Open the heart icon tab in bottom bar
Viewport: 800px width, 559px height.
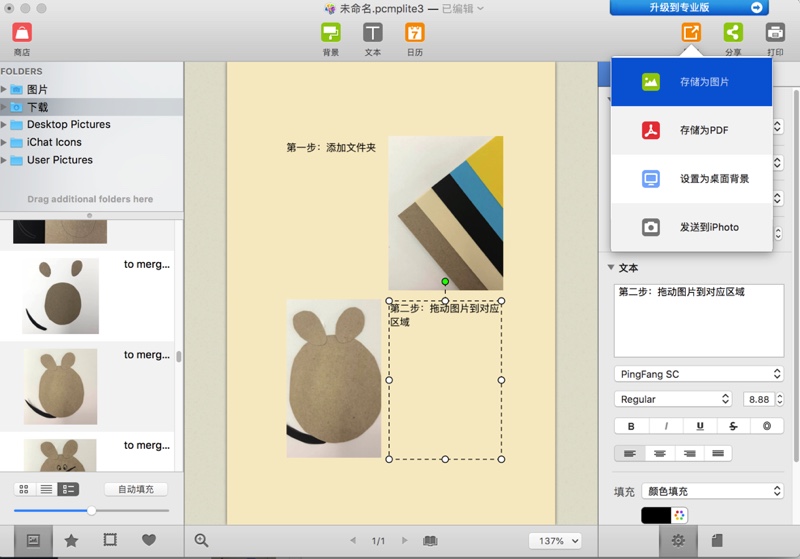coord(149,540)
